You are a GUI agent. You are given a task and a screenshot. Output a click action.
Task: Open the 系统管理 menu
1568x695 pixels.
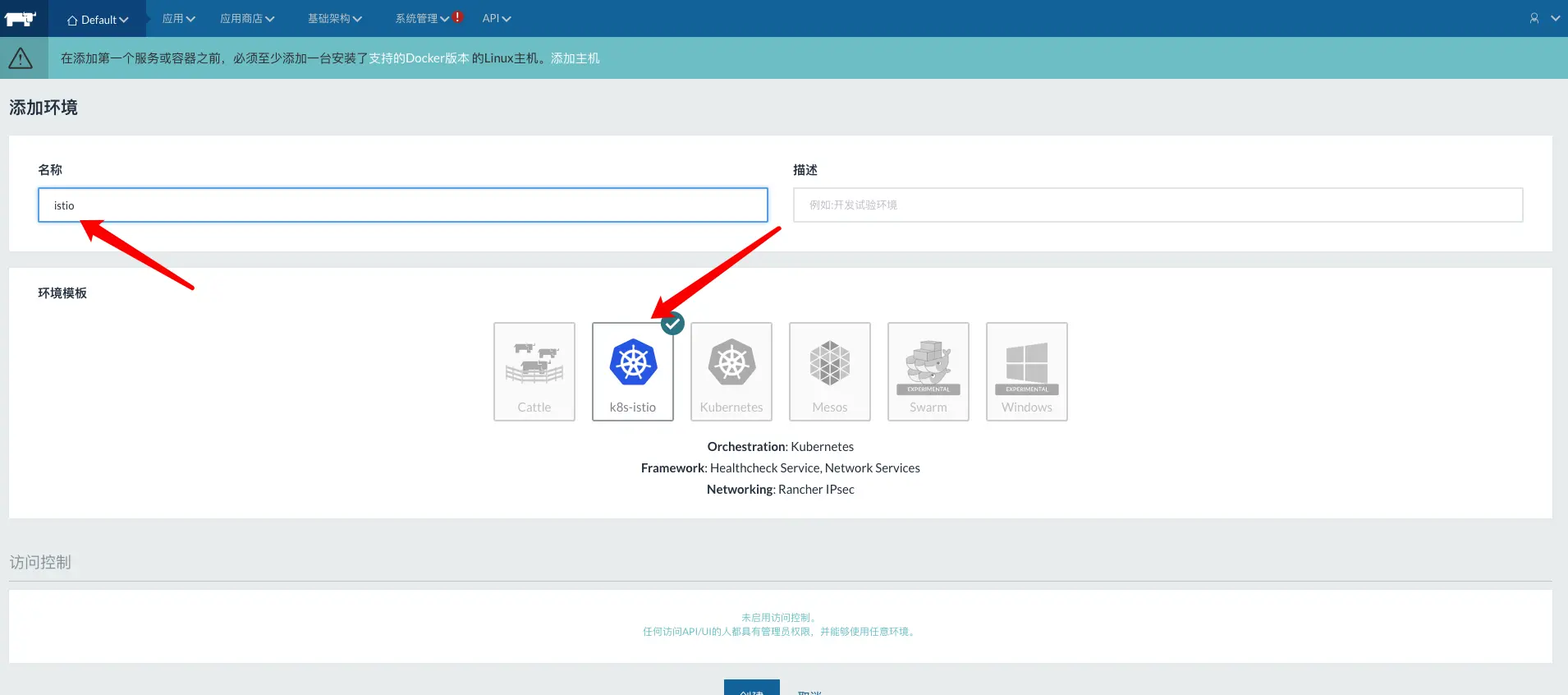423,18
